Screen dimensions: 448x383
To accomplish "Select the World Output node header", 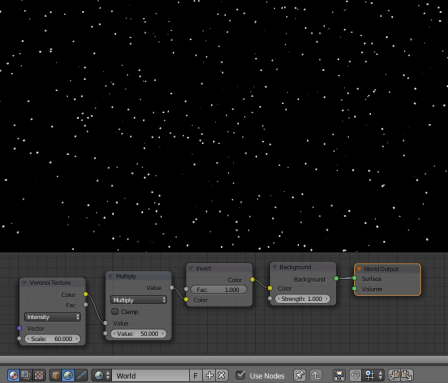I will point(387,269).
